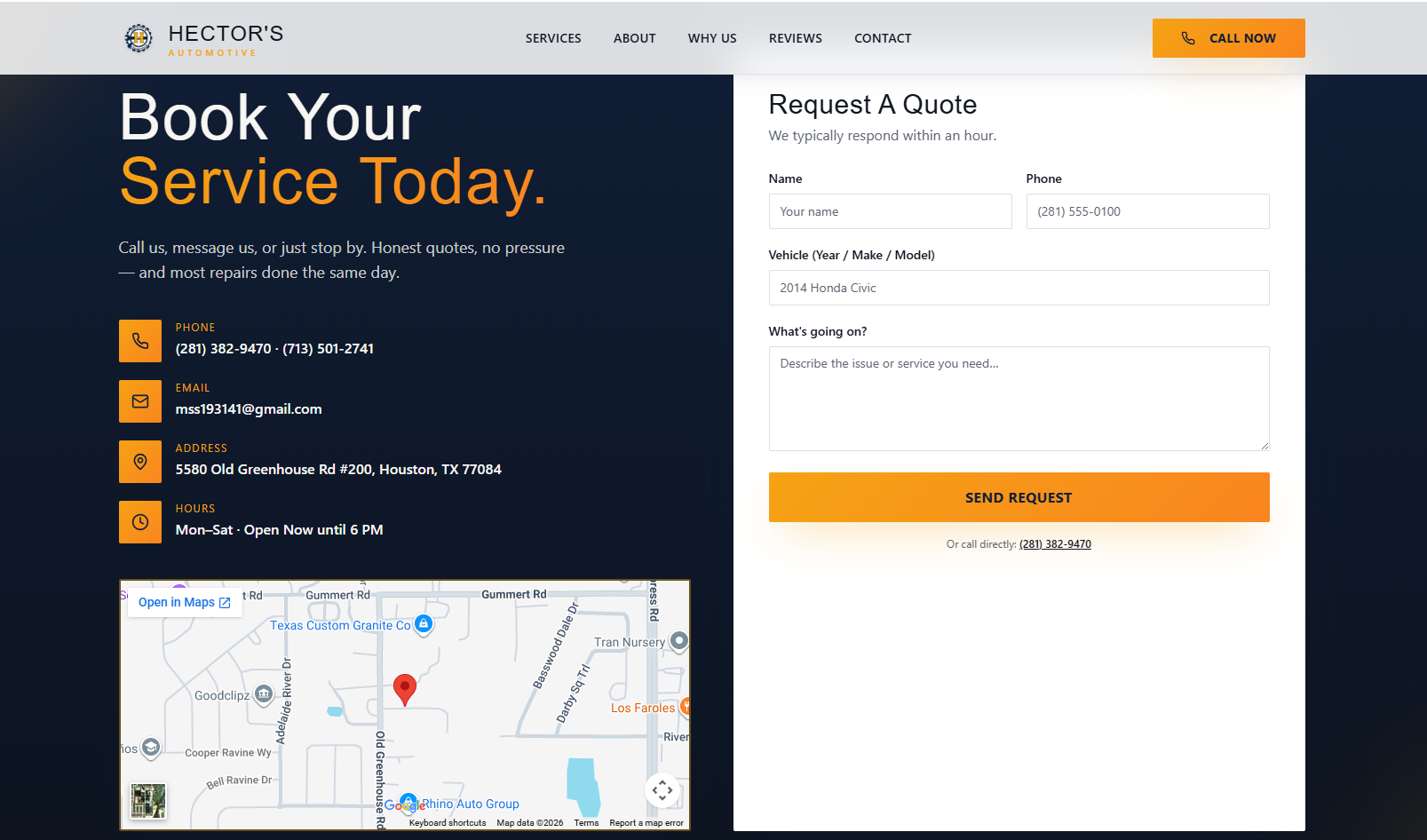The width and height of the screenshot is (1427, 840).
Task: Go to the Contact nav link
Action: tap(883, 38)
